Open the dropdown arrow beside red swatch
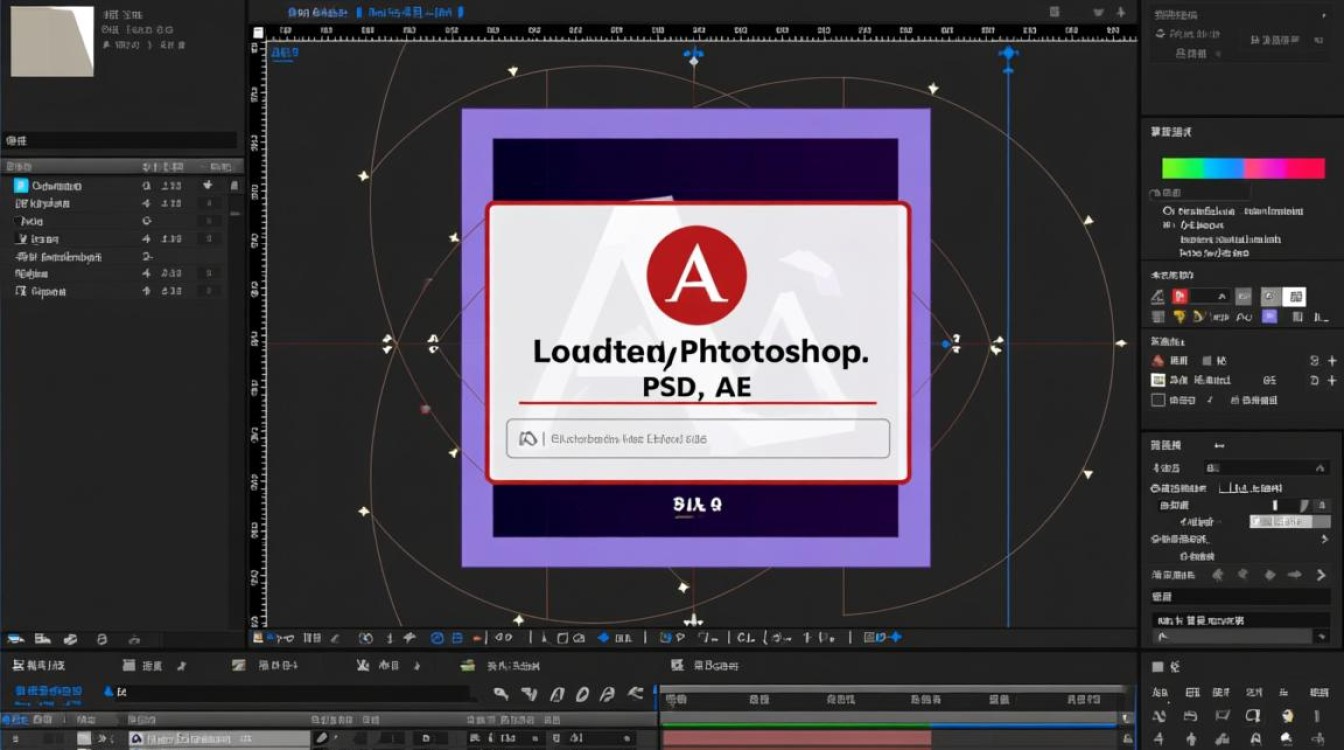The width and height of the screenshot is (1344, 750). [1222, 296]
